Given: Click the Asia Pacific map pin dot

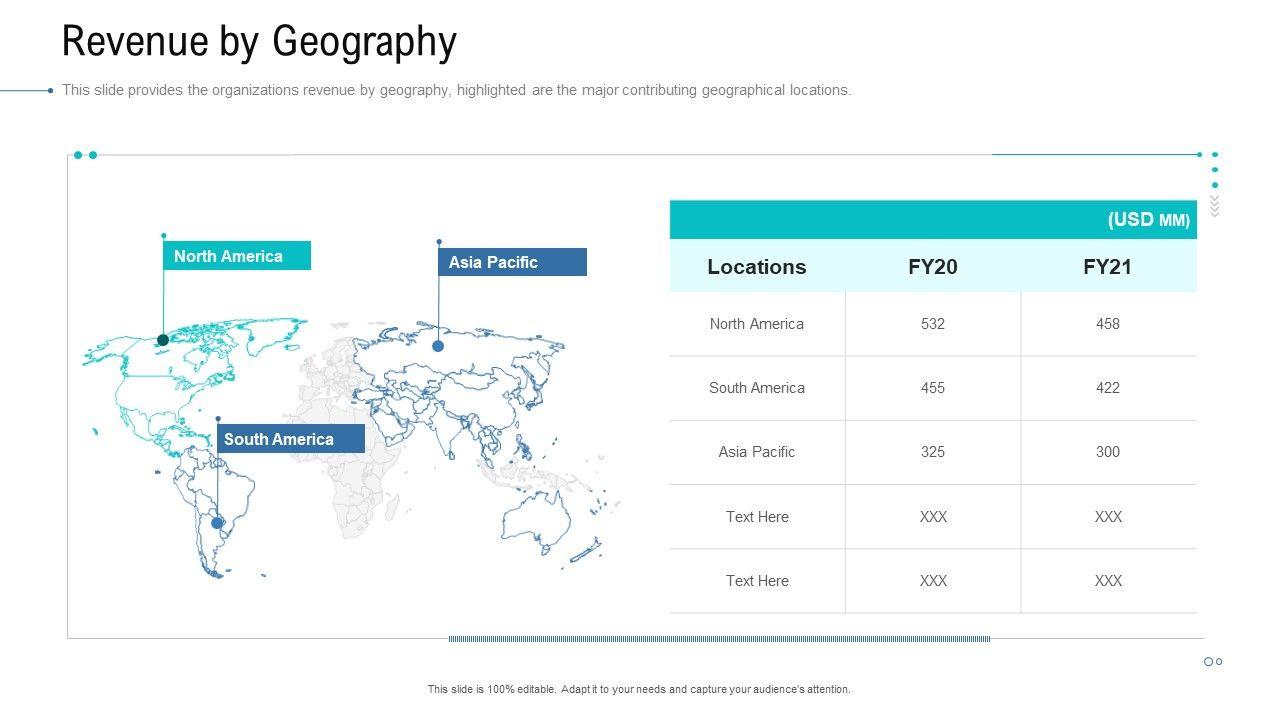Looking at the screenshot, I should (x=438, y=346).
